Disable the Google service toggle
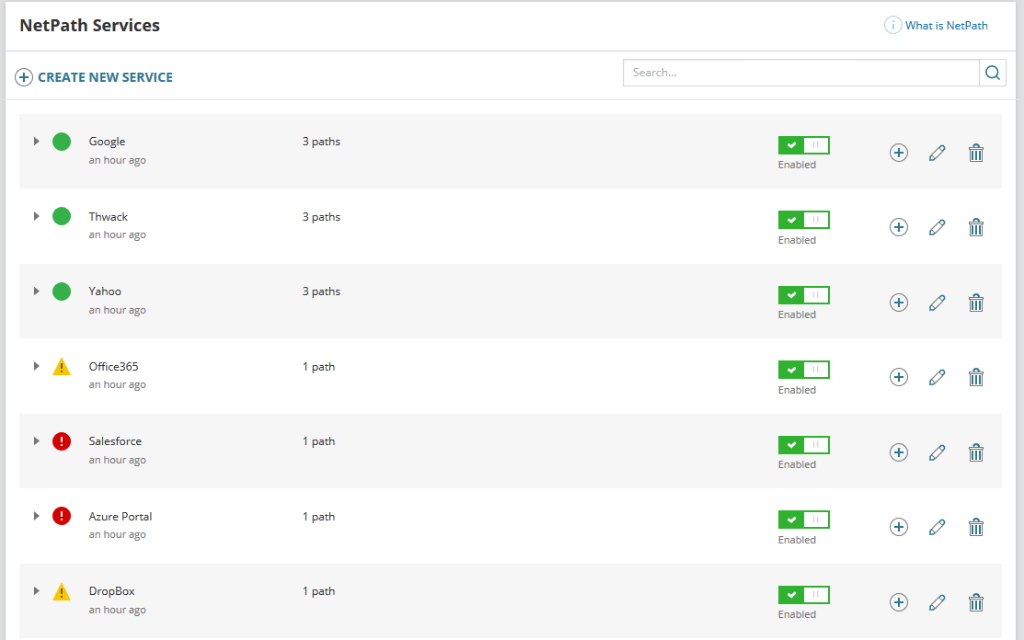 (803, 145)
